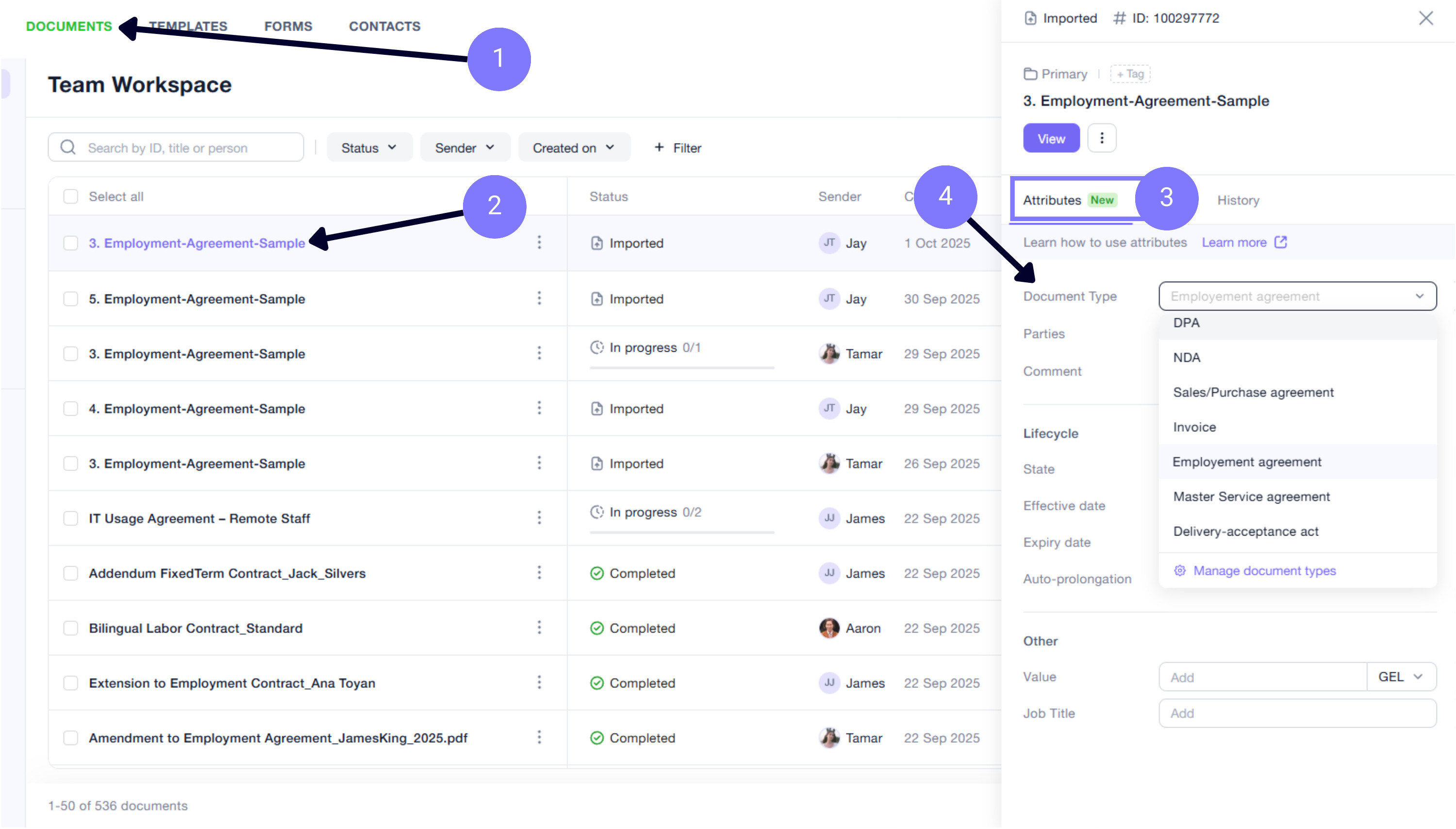Viewport: 1456px width, 829px height.
Task: Click the ID hash icon in panel header
Action: (x=1119, y=18)
